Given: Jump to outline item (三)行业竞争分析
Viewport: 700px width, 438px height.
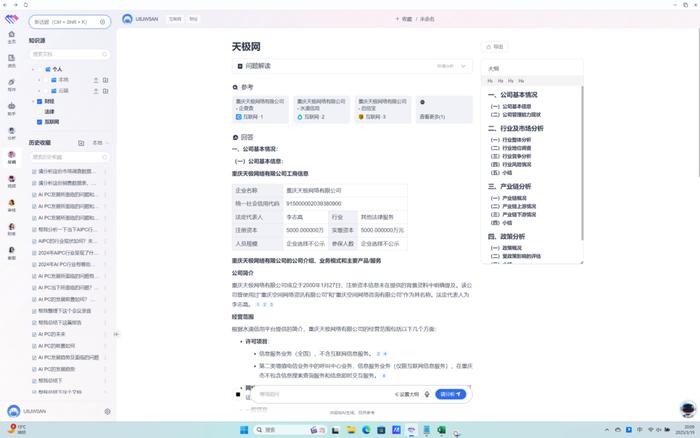Looking at the screenshot, I should (511, 156).
